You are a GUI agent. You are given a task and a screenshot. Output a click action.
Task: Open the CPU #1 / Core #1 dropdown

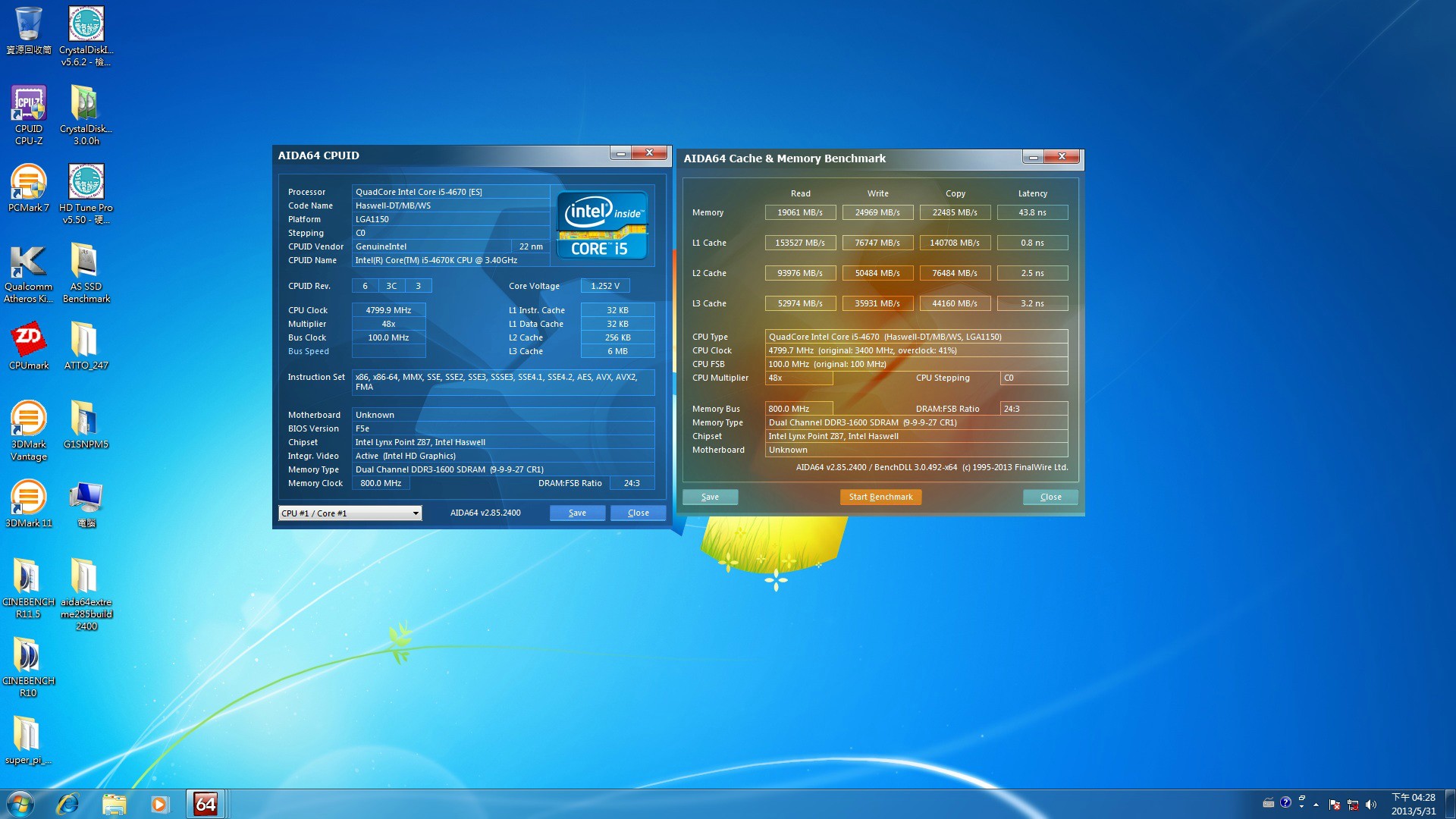[350, 513]
